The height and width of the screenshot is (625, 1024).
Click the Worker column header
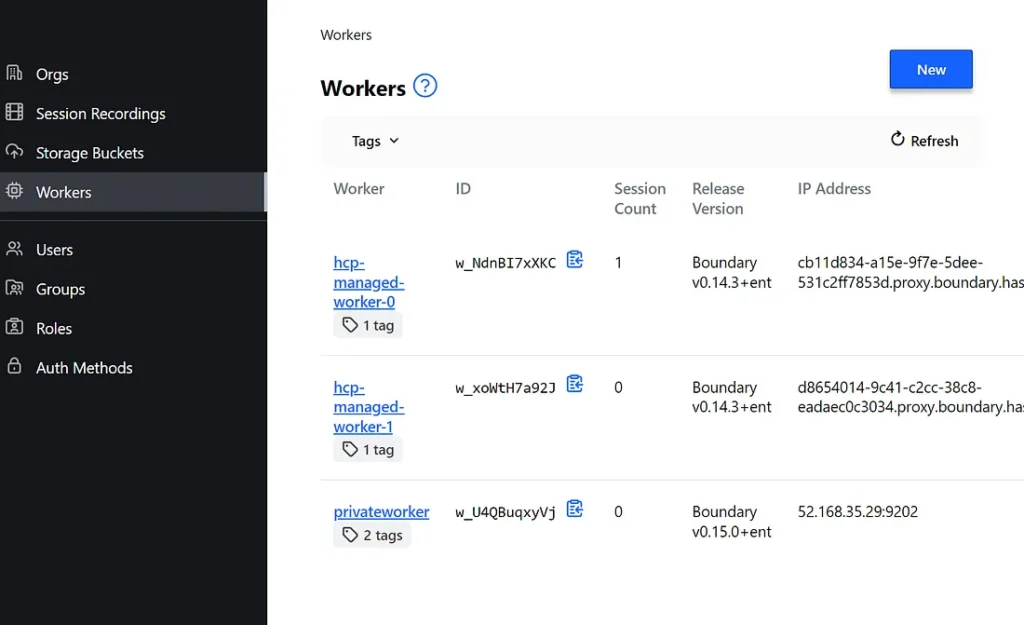[359, 189]
